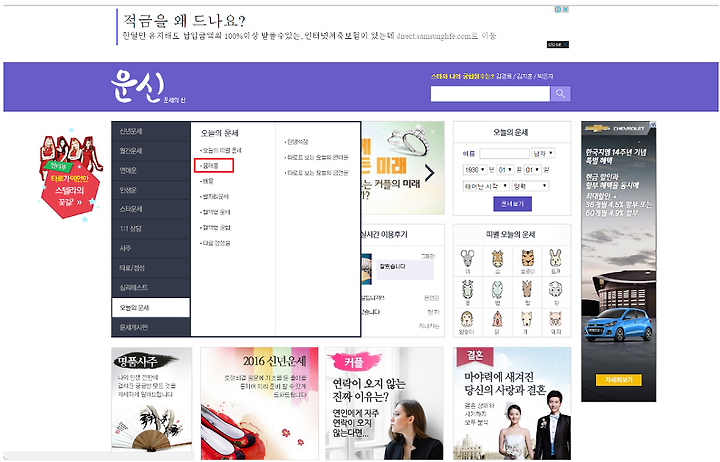Select the sheep zodiac icon

coord(556,290)
